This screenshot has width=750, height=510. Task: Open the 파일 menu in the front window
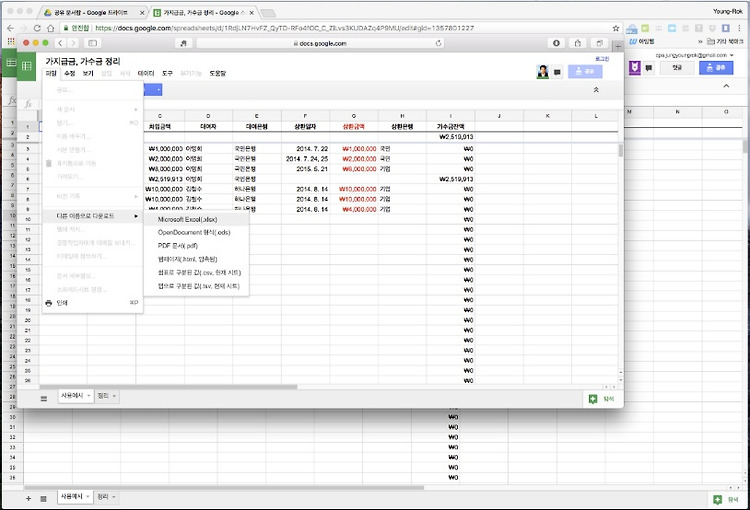51,73
